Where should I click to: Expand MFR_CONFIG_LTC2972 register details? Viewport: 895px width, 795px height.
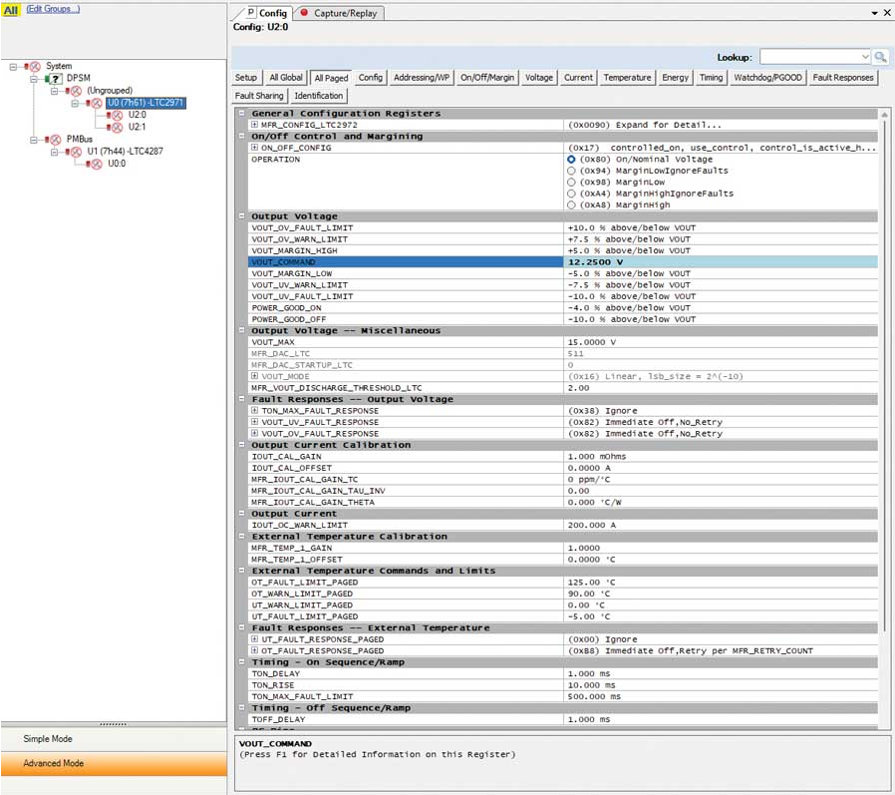click(x=255, y=124)
